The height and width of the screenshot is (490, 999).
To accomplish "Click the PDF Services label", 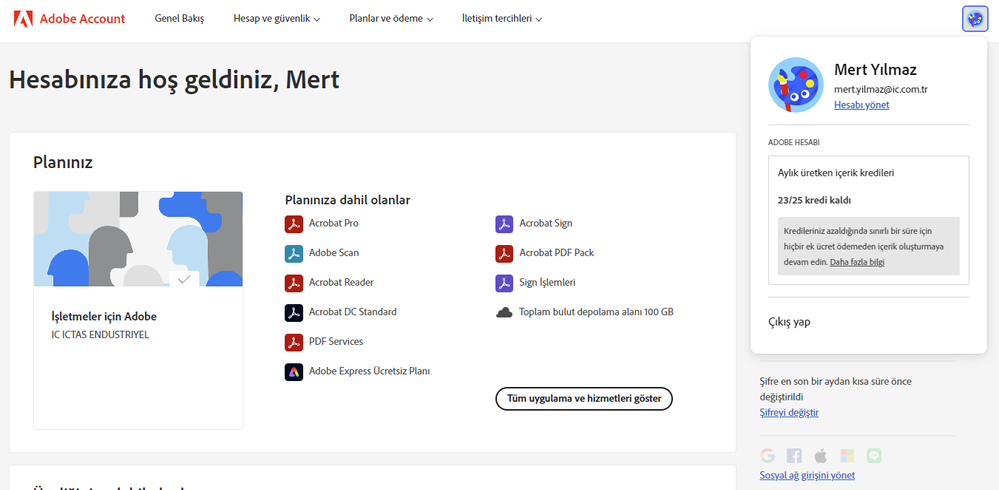I will pyautogui.click(x=336, y=342).
